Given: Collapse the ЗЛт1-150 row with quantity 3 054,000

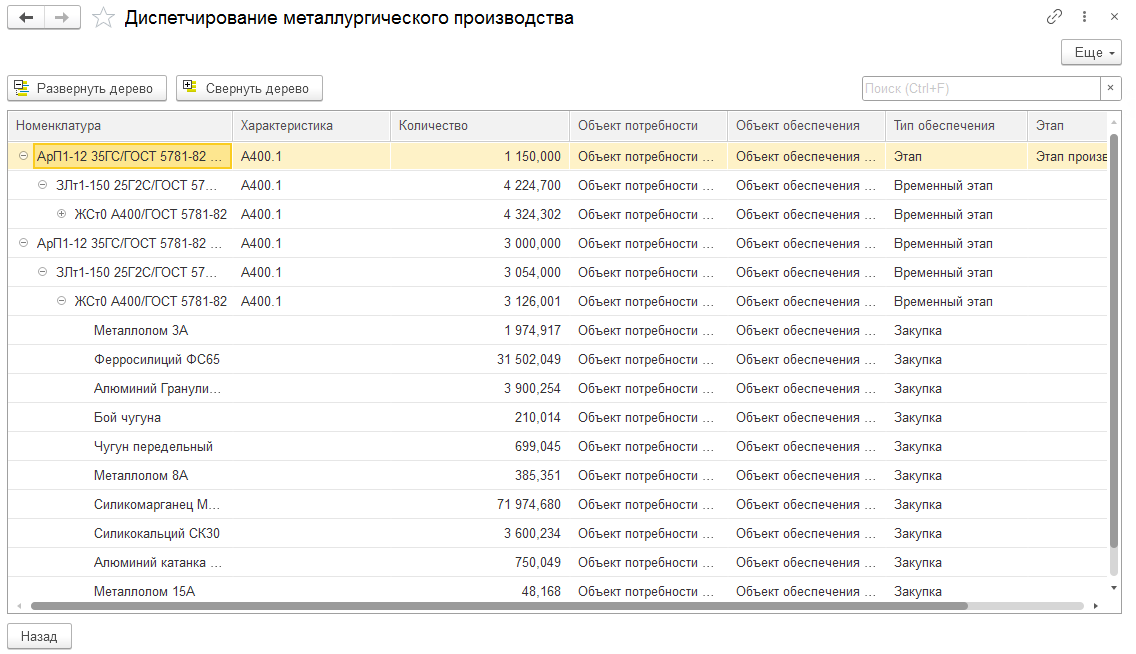Looking at the screenshot, I should pyautogui.click(x=42, y=272).
